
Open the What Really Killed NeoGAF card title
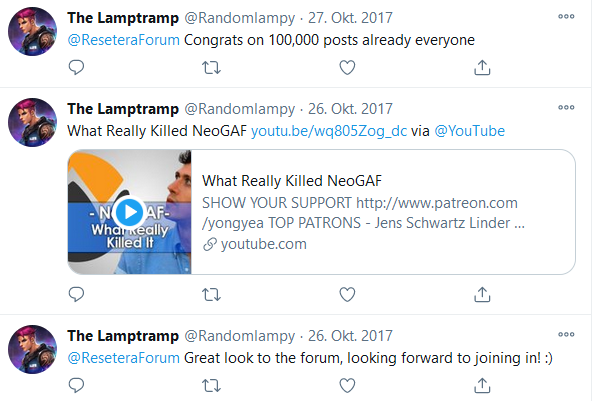pos(292,181)
